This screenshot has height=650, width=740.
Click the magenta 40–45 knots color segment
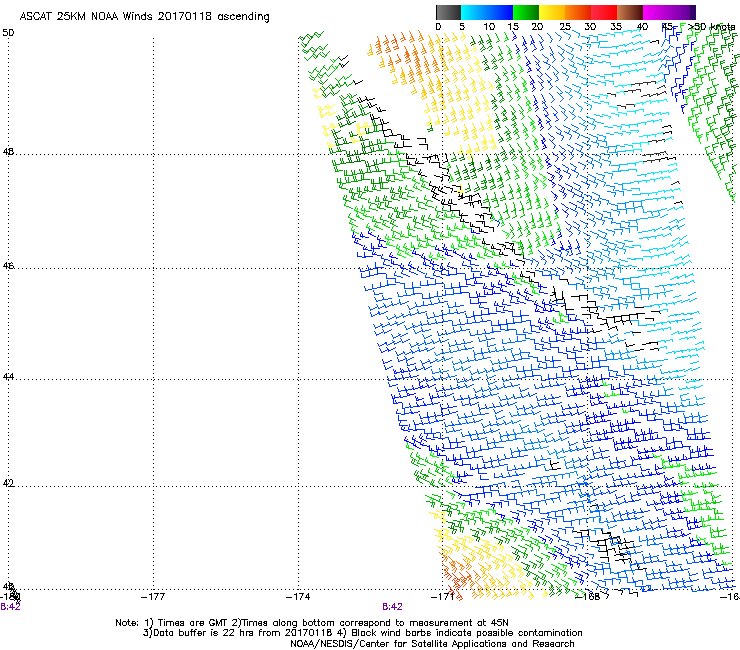(x=656, y=12)
